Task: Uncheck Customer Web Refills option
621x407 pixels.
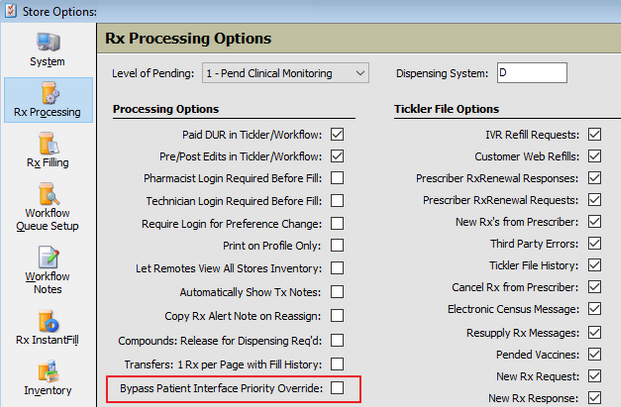Action: (x=594, y=156)
